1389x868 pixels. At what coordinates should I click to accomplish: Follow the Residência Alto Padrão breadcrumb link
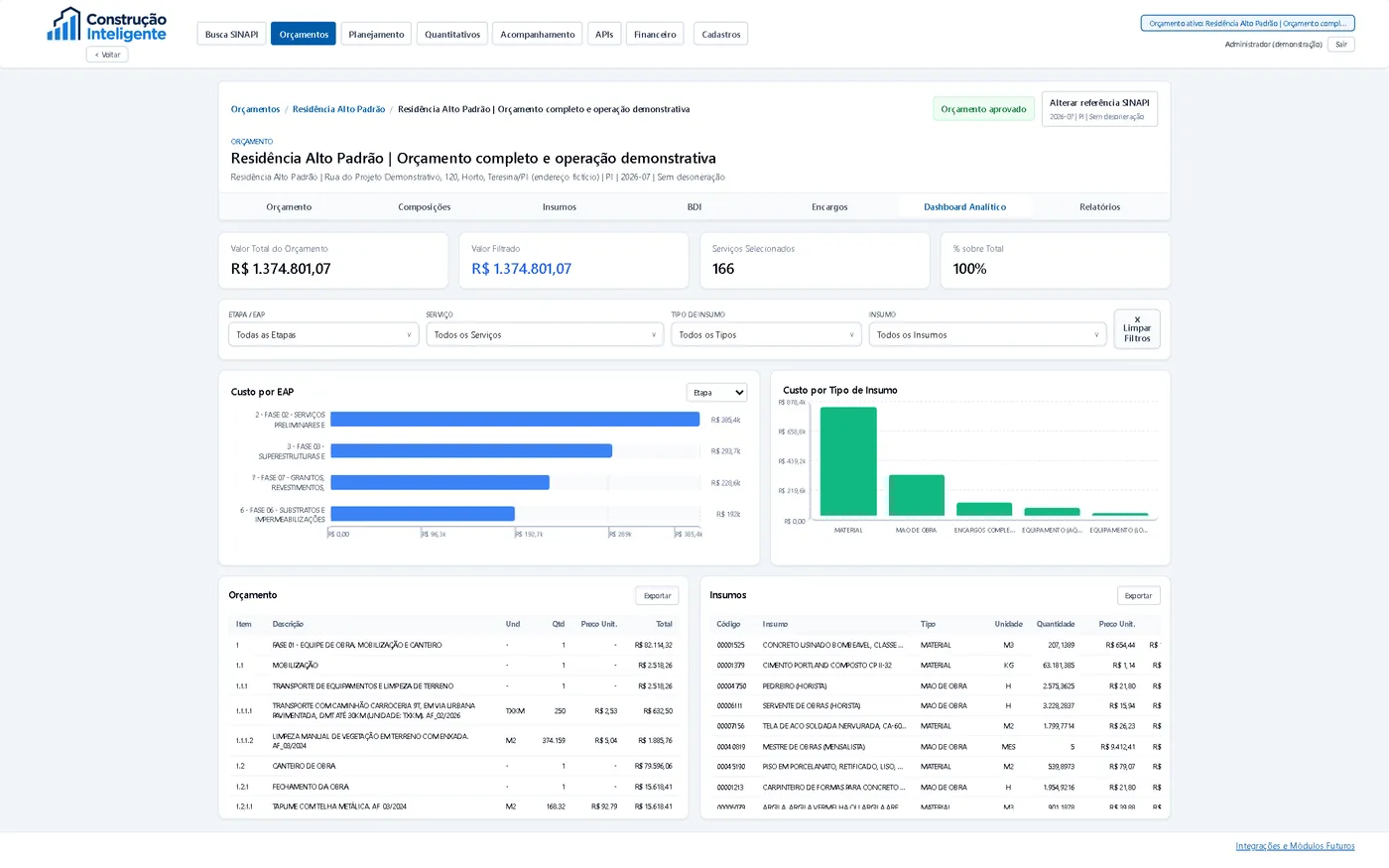point(338,109)
